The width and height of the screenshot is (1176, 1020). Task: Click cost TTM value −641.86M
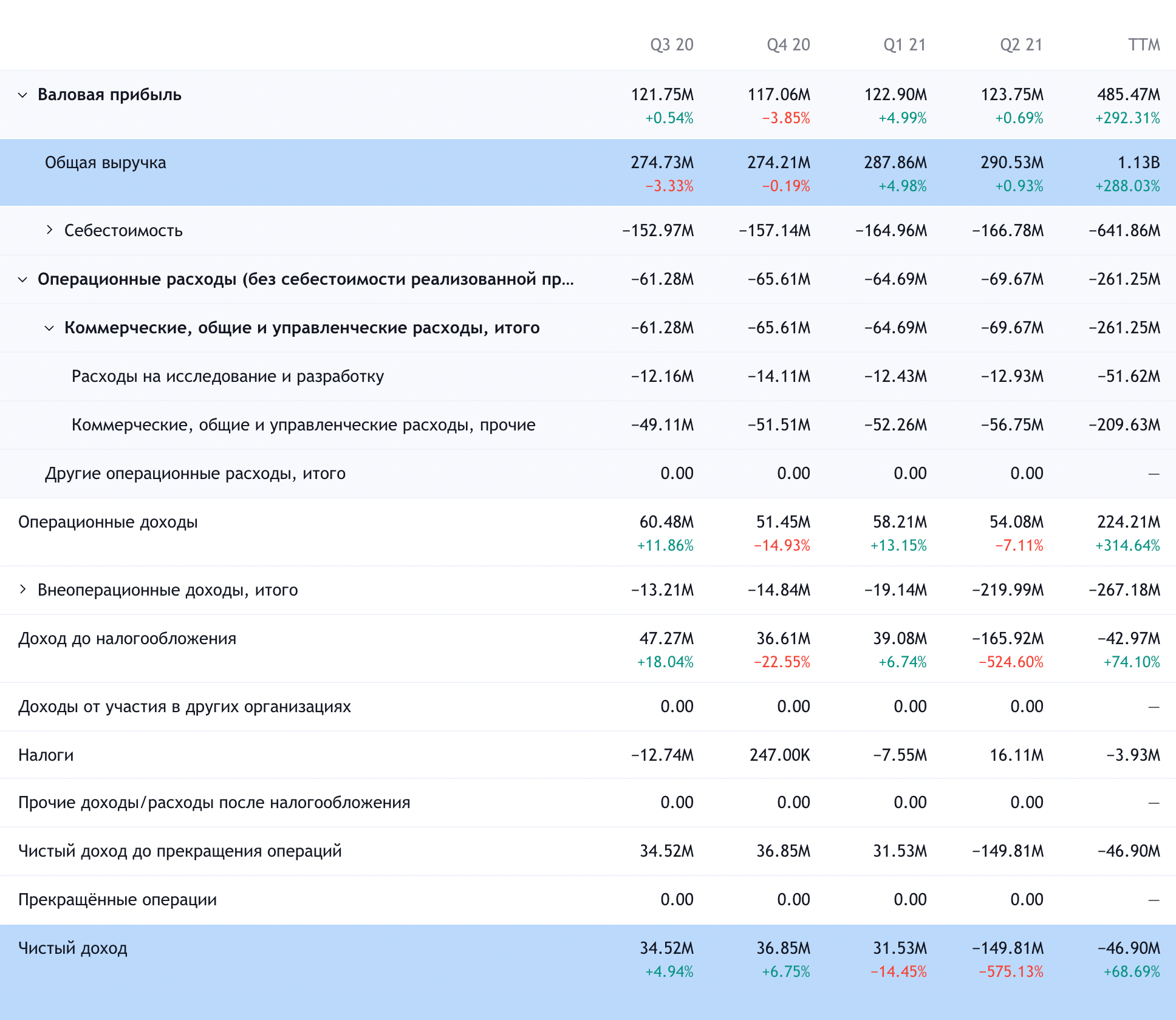(1124, 231)
